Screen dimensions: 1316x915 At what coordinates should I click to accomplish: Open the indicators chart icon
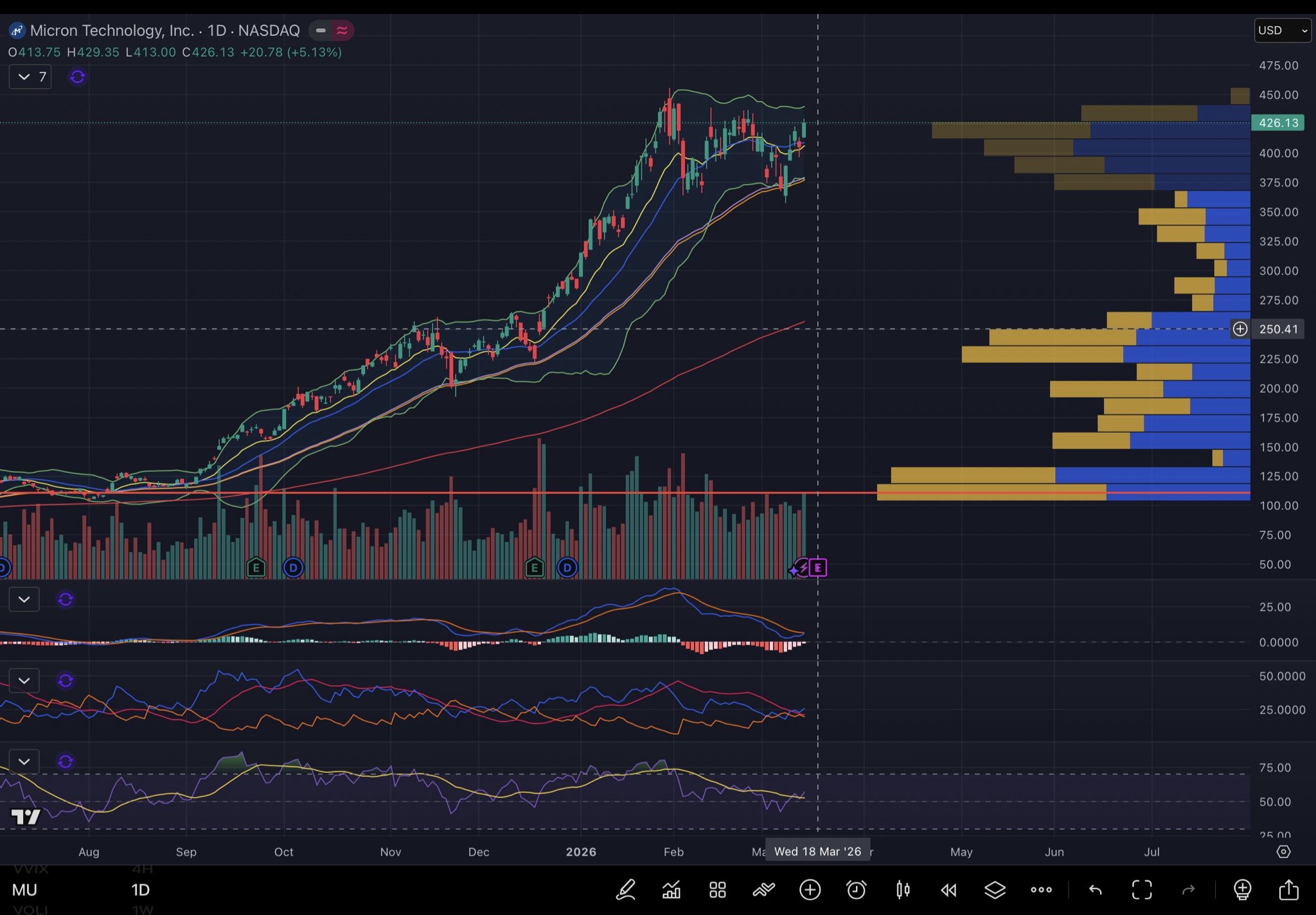671,890
